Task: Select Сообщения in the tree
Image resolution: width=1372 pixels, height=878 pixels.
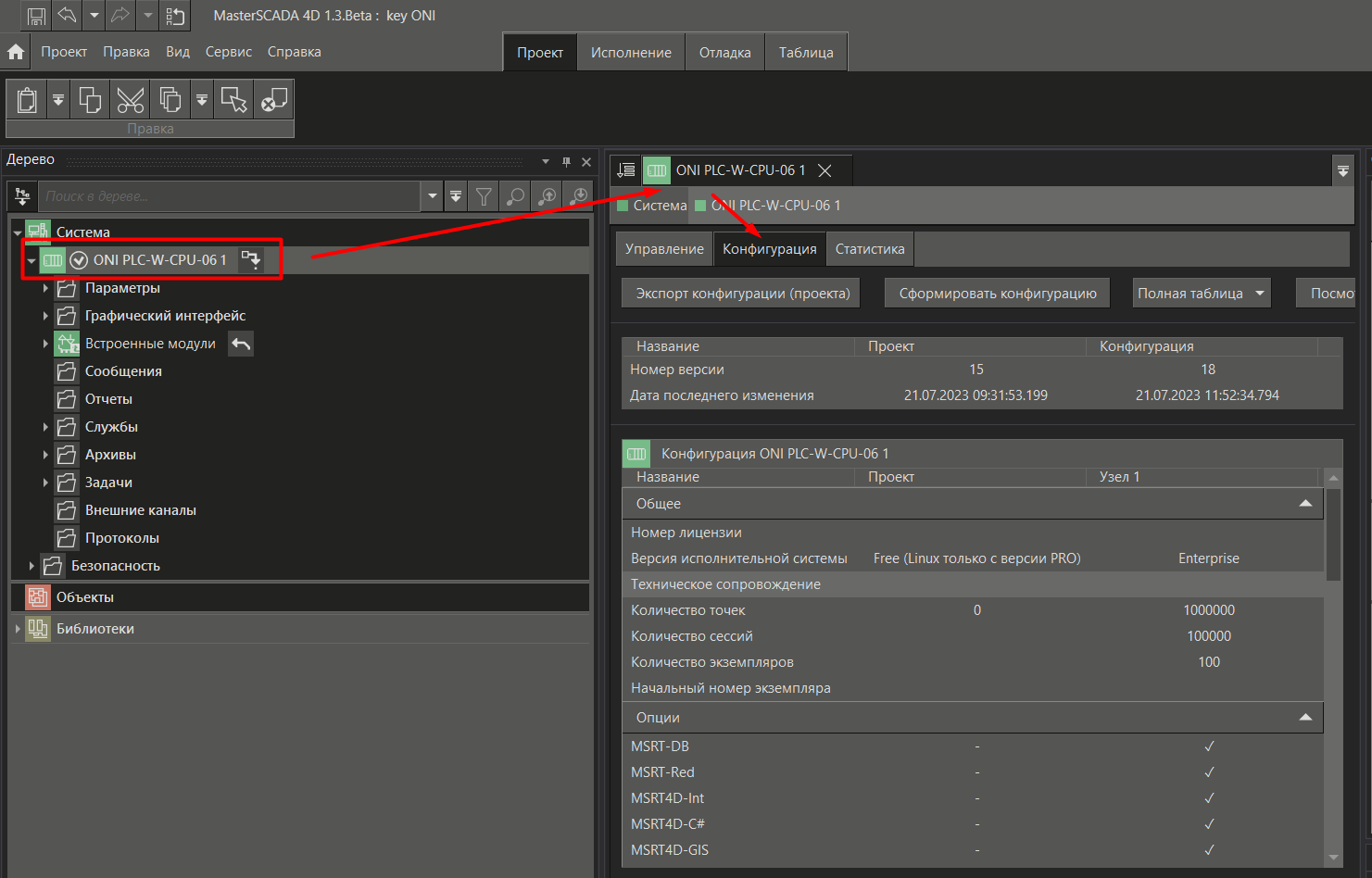Action: (123, 371)
